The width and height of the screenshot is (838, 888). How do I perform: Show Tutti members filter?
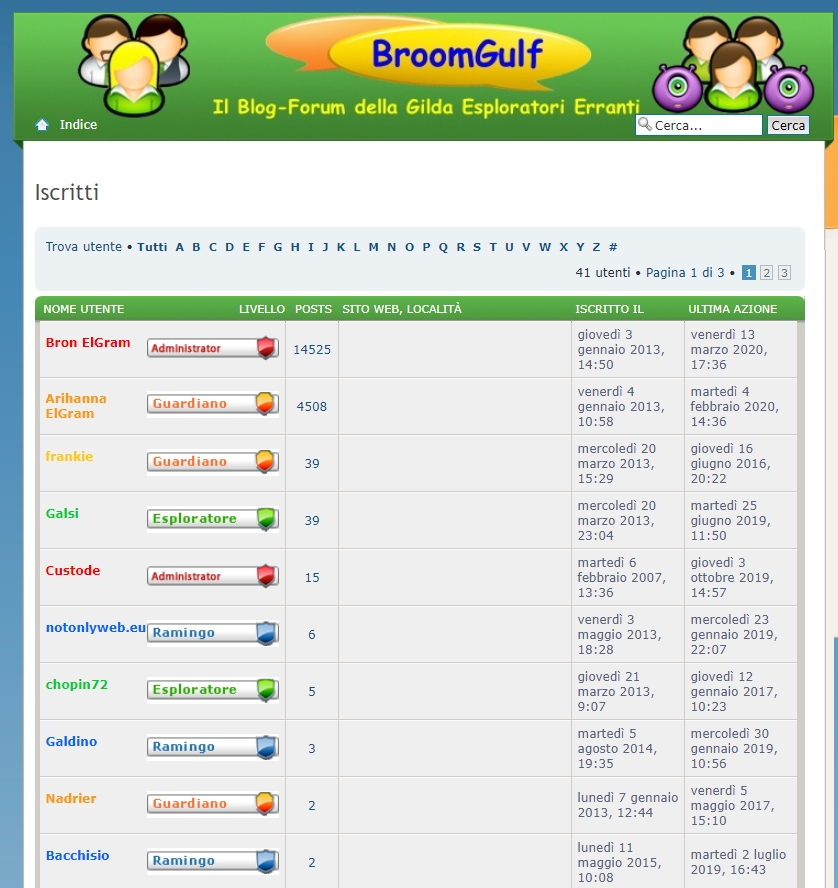click(152, 247)
